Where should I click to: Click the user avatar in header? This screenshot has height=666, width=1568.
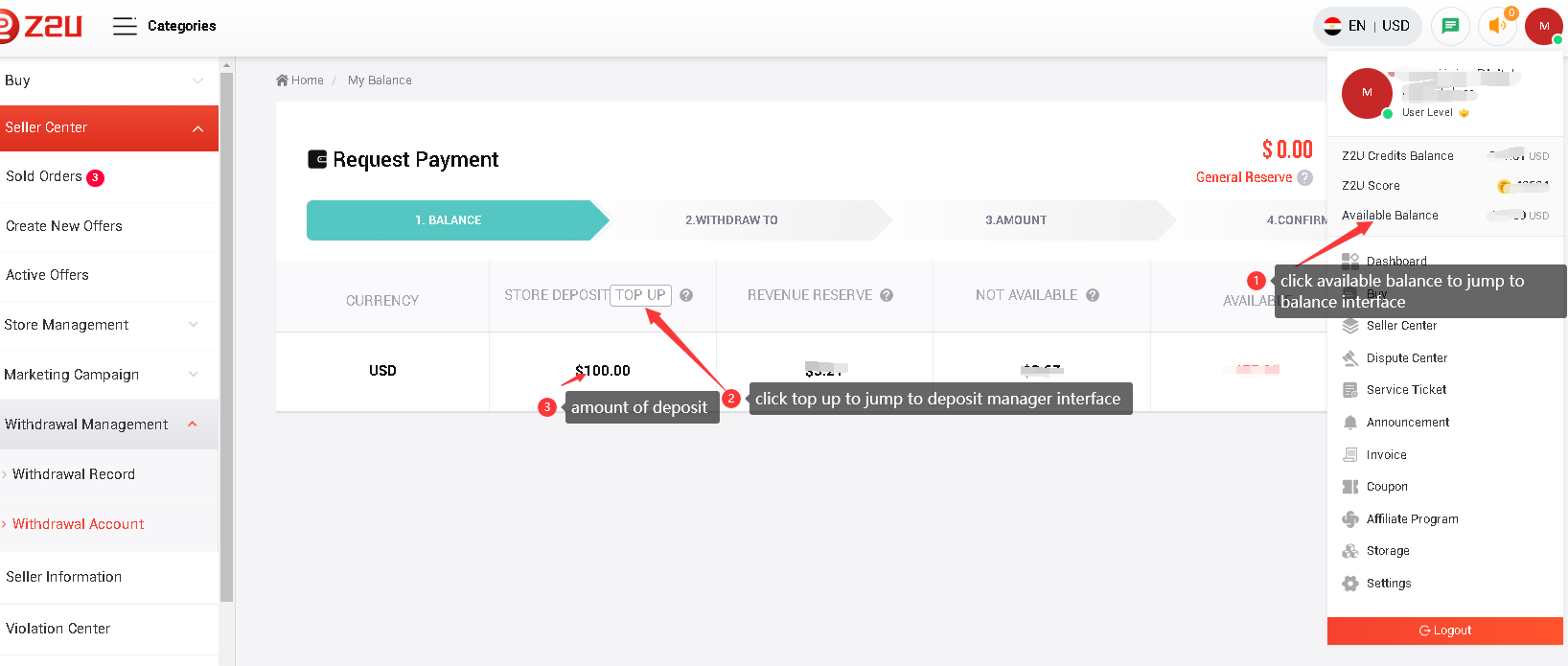(x=1543, y=26)
